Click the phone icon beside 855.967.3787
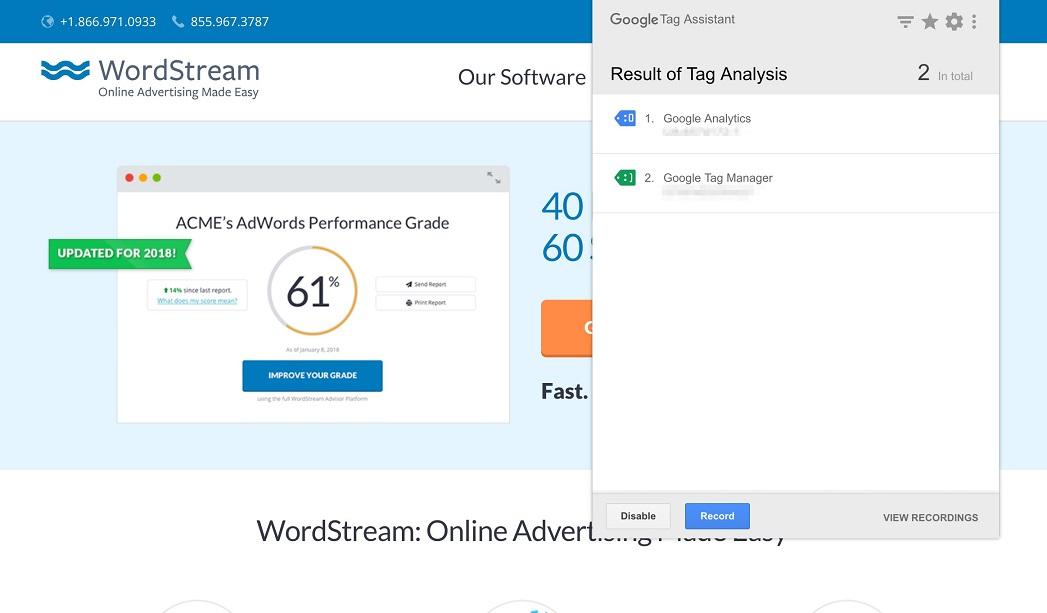Screen dimensions: 1047x613 [178, 21]
